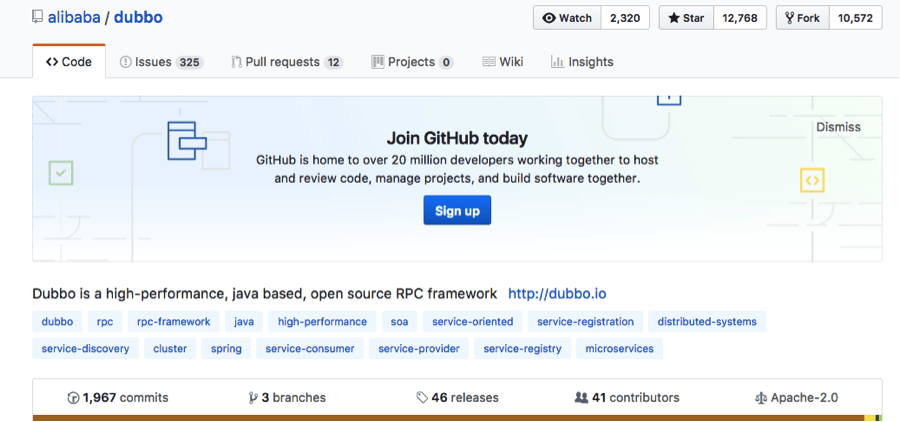Open the Insights tab
Viewport: 900px width, 422px height.
coord(582,62)
